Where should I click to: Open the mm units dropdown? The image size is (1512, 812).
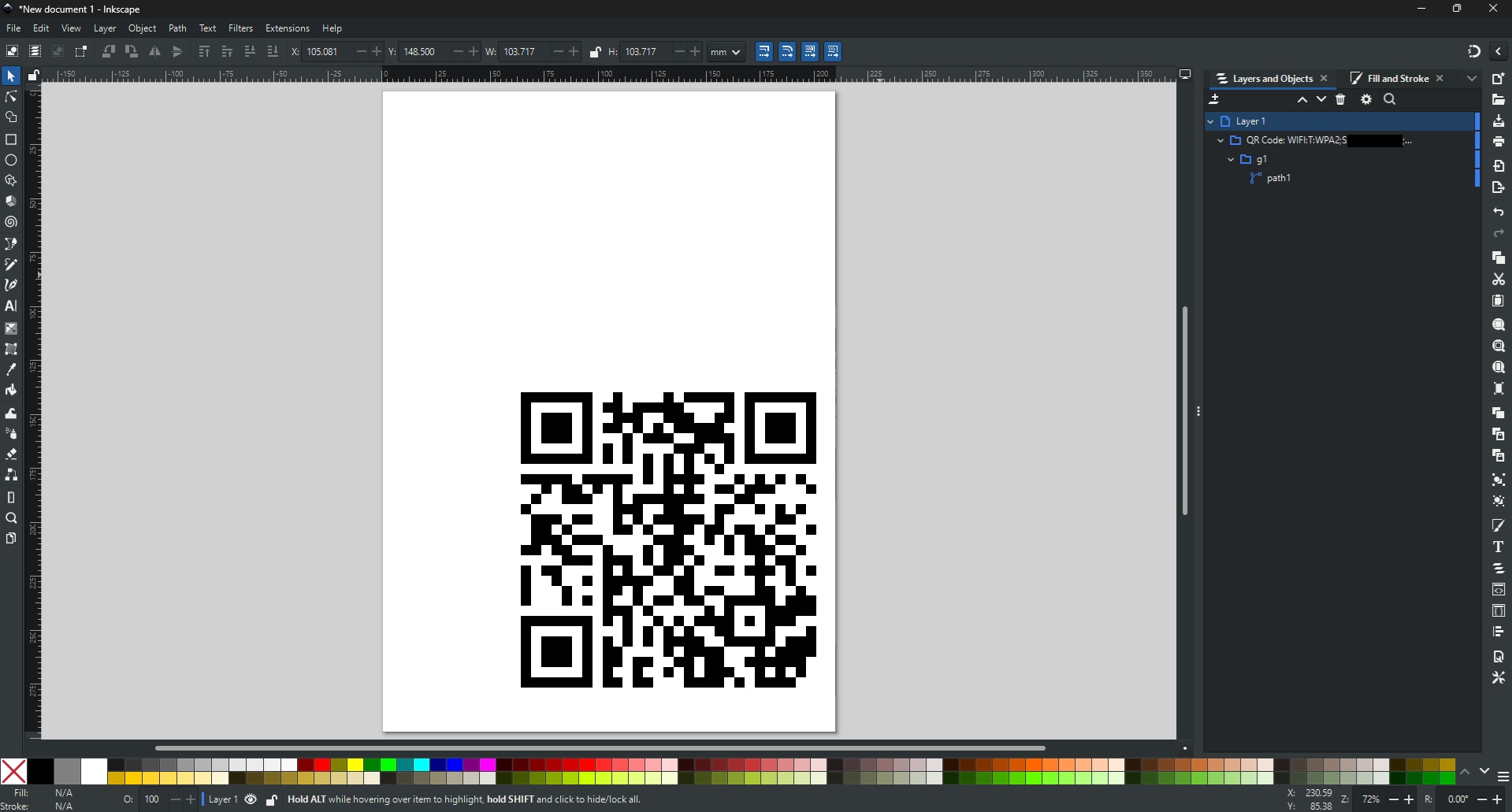point(726,53)
